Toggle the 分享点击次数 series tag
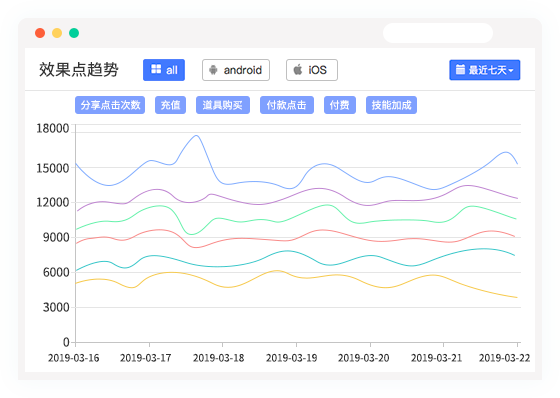 pos(110,105)
